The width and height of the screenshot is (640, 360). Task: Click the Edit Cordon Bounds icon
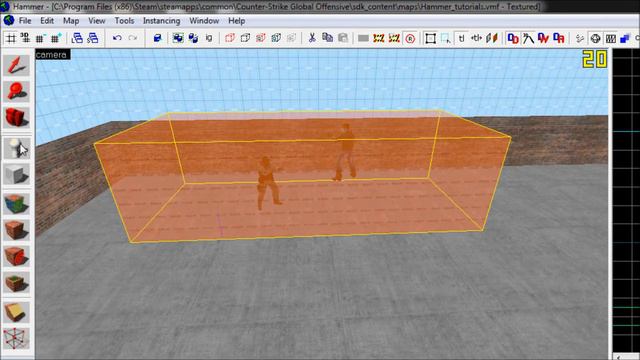coord(394,38)
